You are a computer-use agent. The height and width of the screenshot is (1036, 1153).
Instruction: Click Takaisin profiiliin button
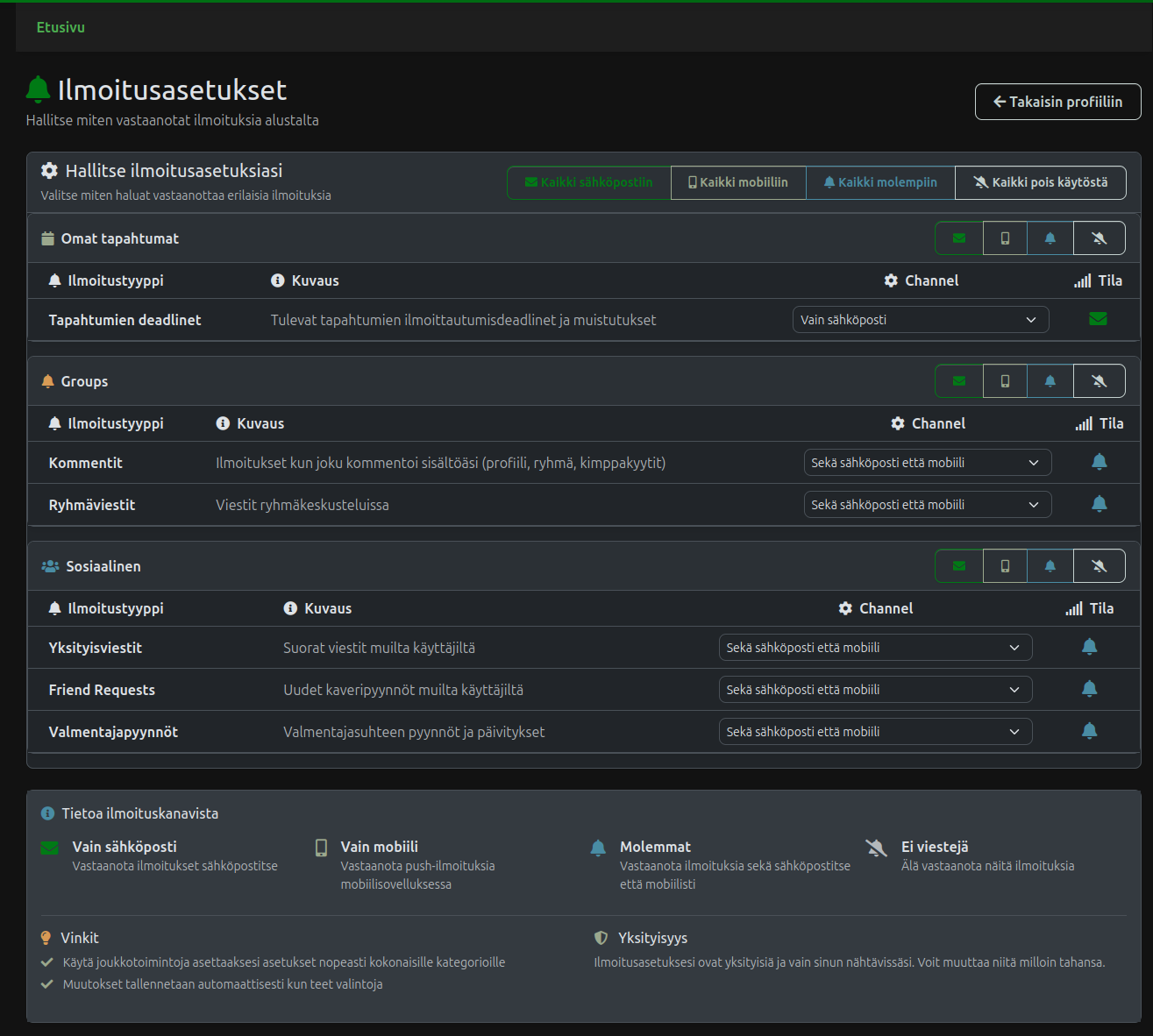pyautogui.click(x=1057, y=102)
